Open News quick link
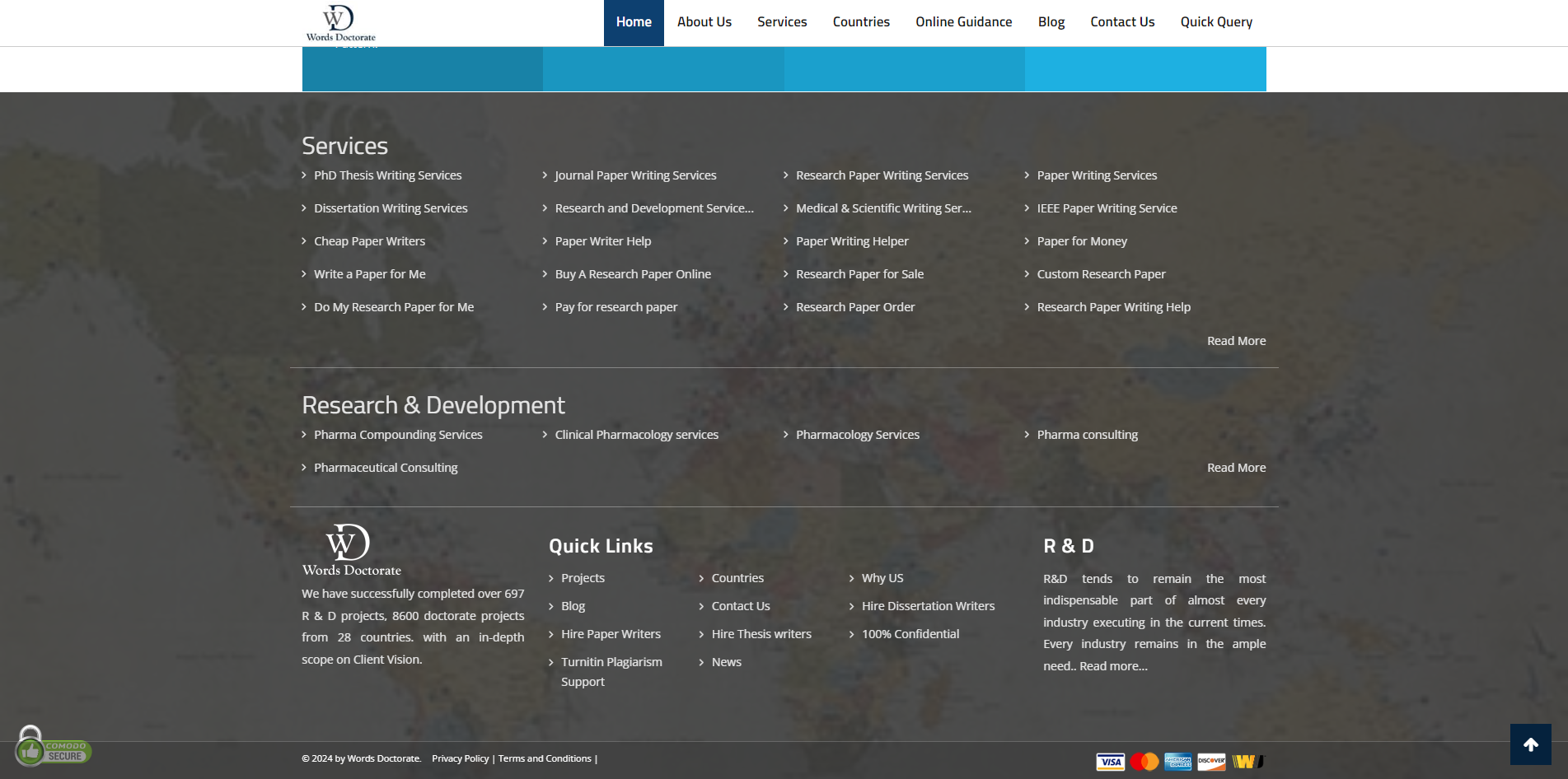Viewport: 1568px width, 779px height. coord(726,662)
